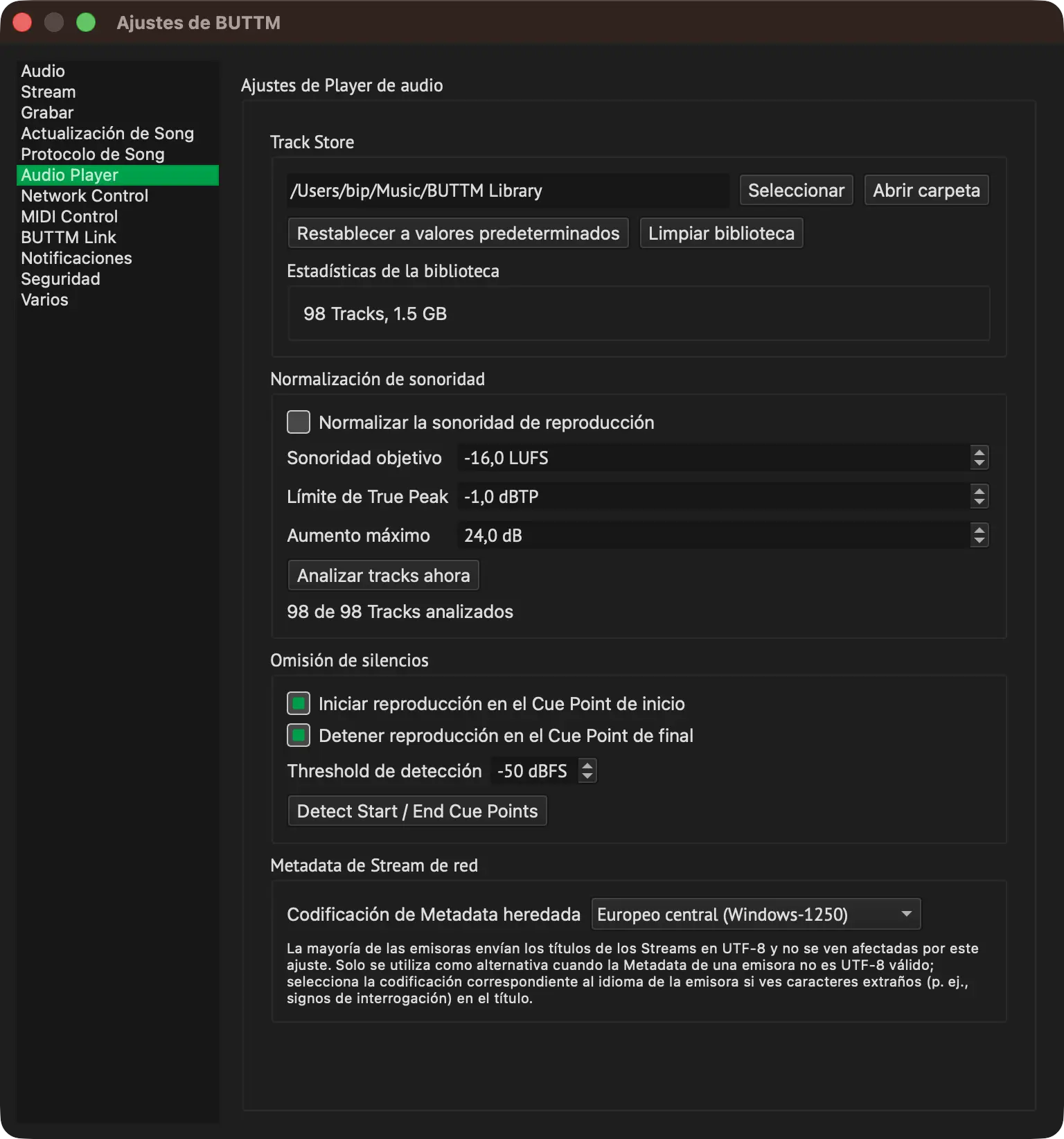This screenshot has height=1139, width=1064.
Task: Increase Sonoridad objetivo with up arrow
Action: (979, 452)
